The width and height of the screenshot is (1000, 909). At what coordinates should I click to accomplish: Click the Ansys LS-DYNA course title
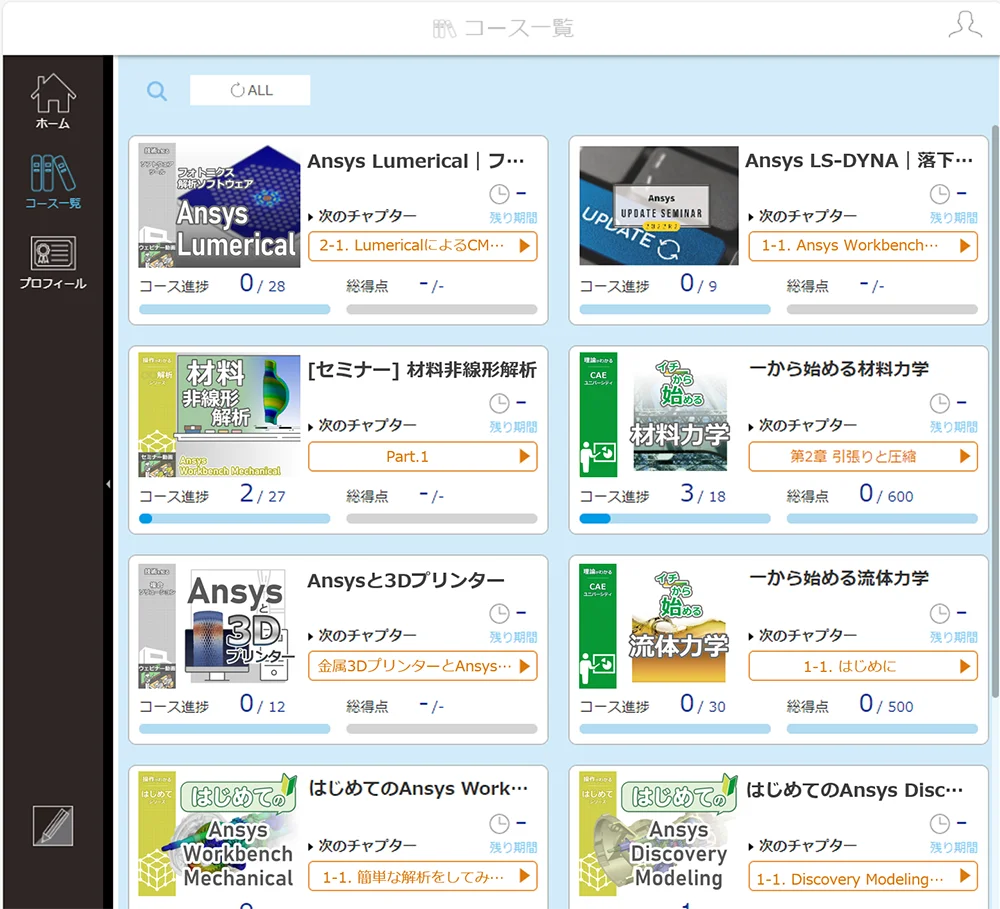859,160
